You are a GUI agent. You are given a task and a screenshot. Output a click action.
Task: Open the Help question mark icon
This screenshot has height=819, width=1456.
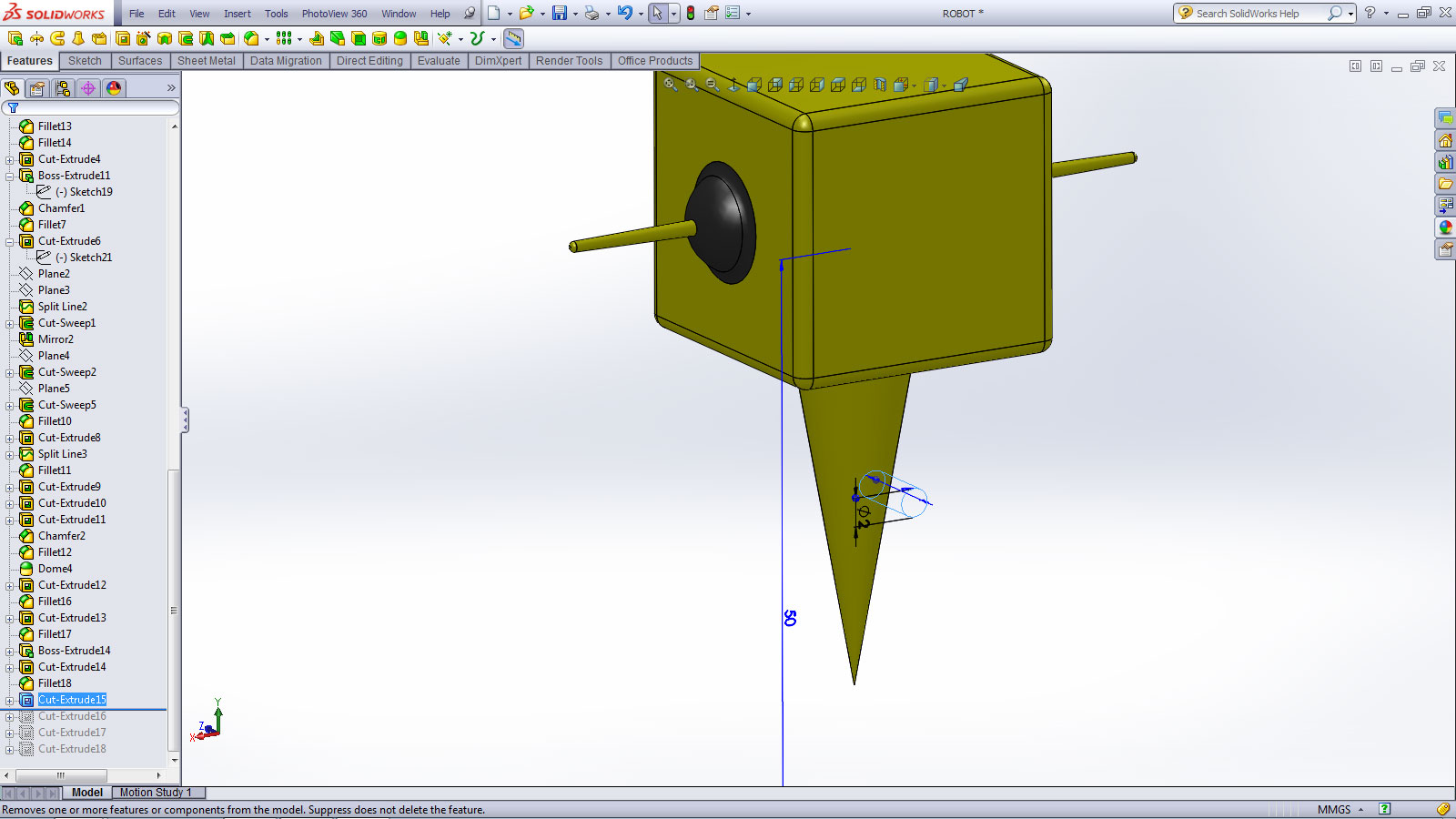[x=1370, y=13]
